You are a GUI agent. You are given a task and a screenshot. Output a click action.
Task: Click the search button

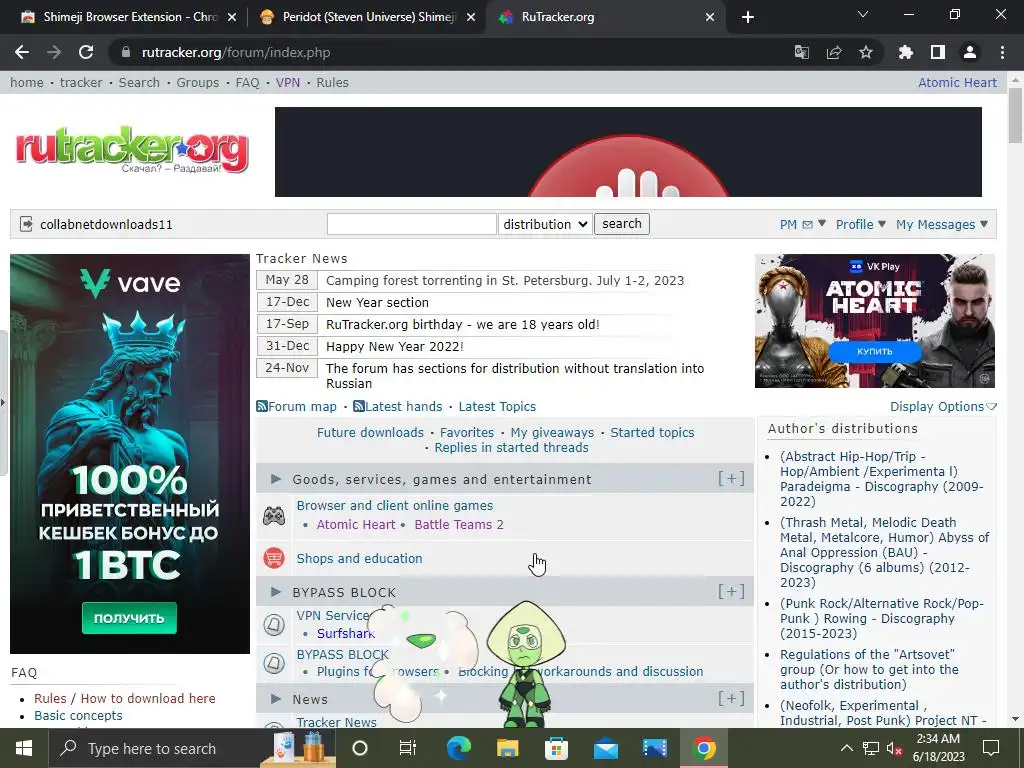pos(622,223)
